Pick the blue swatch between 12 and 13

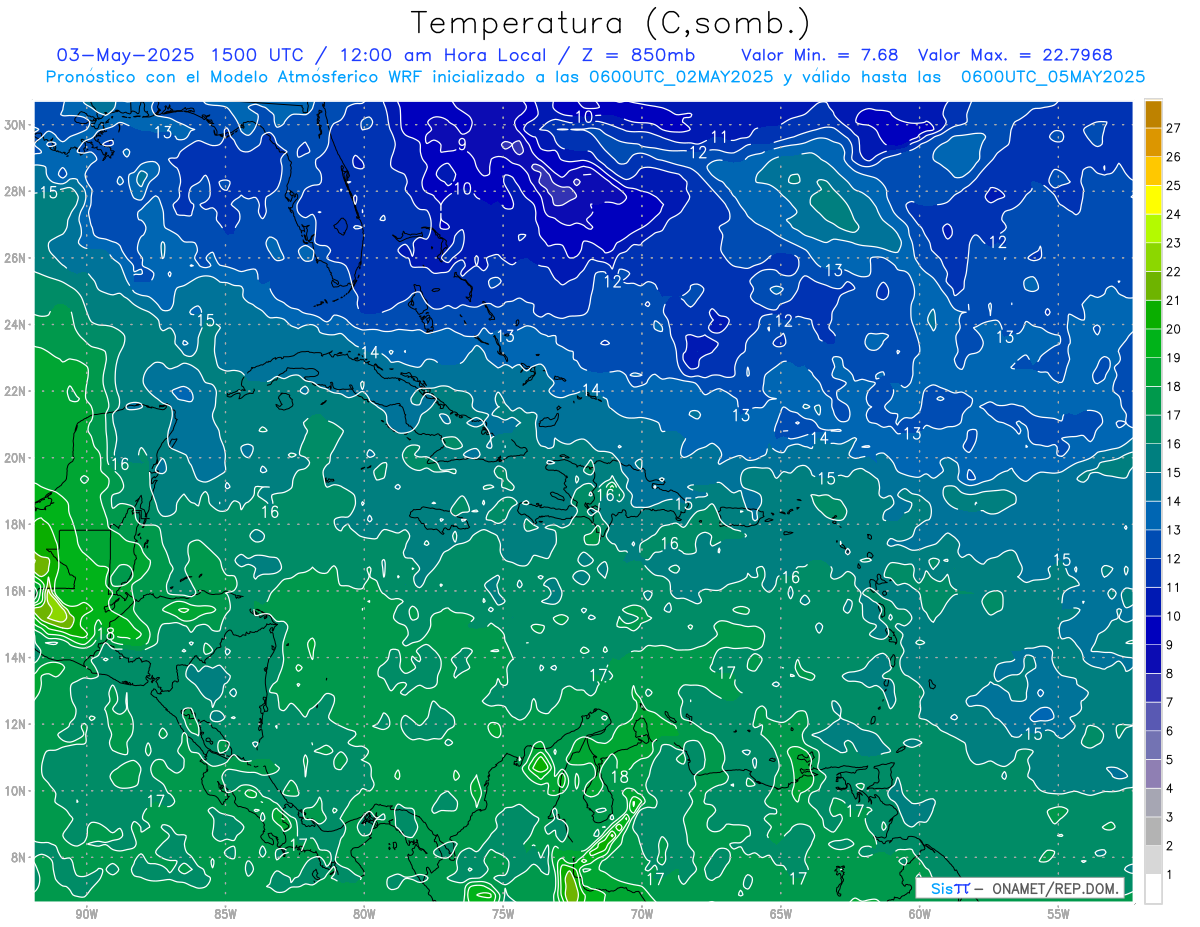pos(1153,544)
